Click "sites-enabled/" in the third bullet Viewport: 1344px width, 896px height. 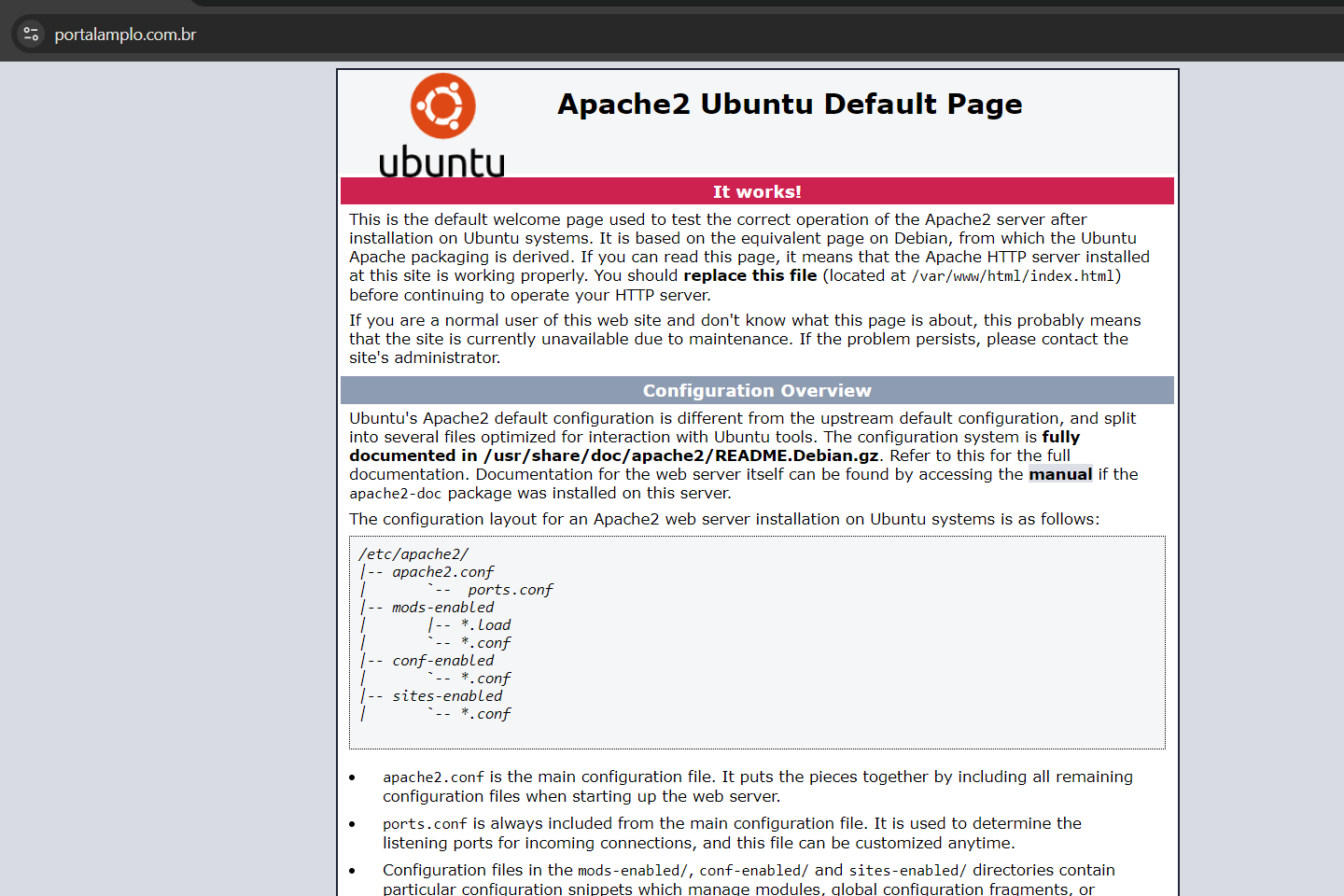(x=908, y=871)
